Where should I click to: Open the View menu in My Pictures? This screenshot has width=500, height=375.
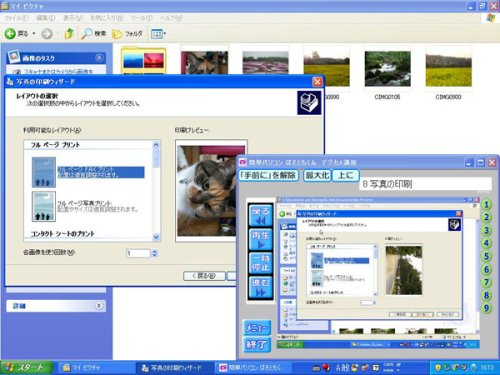coord(73,18)
